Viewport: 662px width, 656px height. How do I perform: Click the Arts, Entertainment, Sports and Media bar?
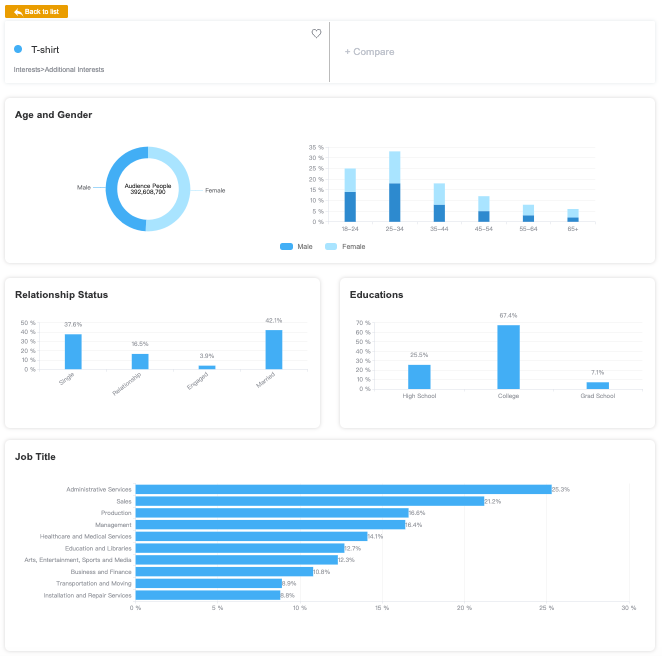click(x=236, y=560)
